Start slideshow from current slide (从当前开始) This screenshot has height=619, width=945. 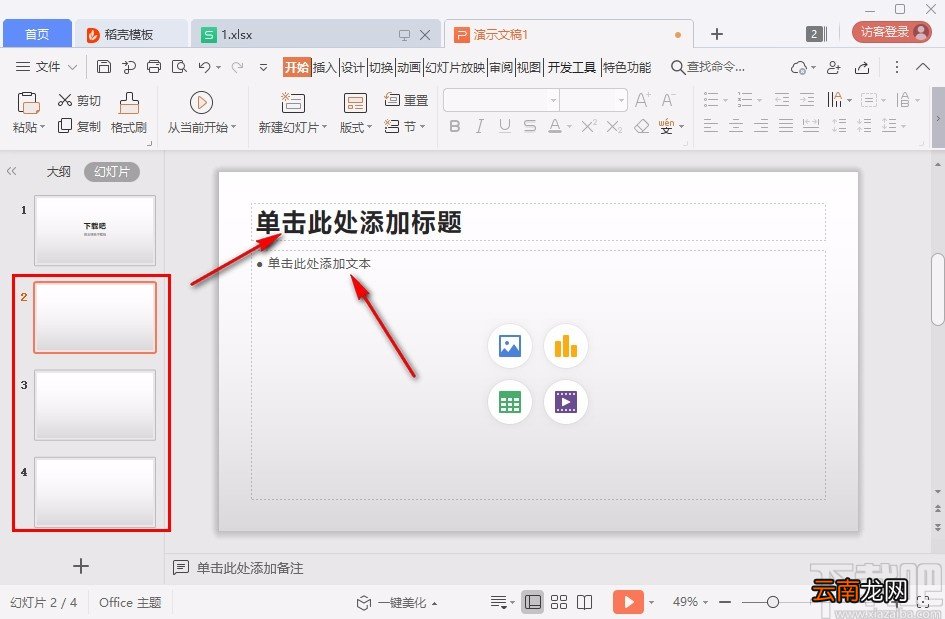pyautogui.click(x=201, y=113)
